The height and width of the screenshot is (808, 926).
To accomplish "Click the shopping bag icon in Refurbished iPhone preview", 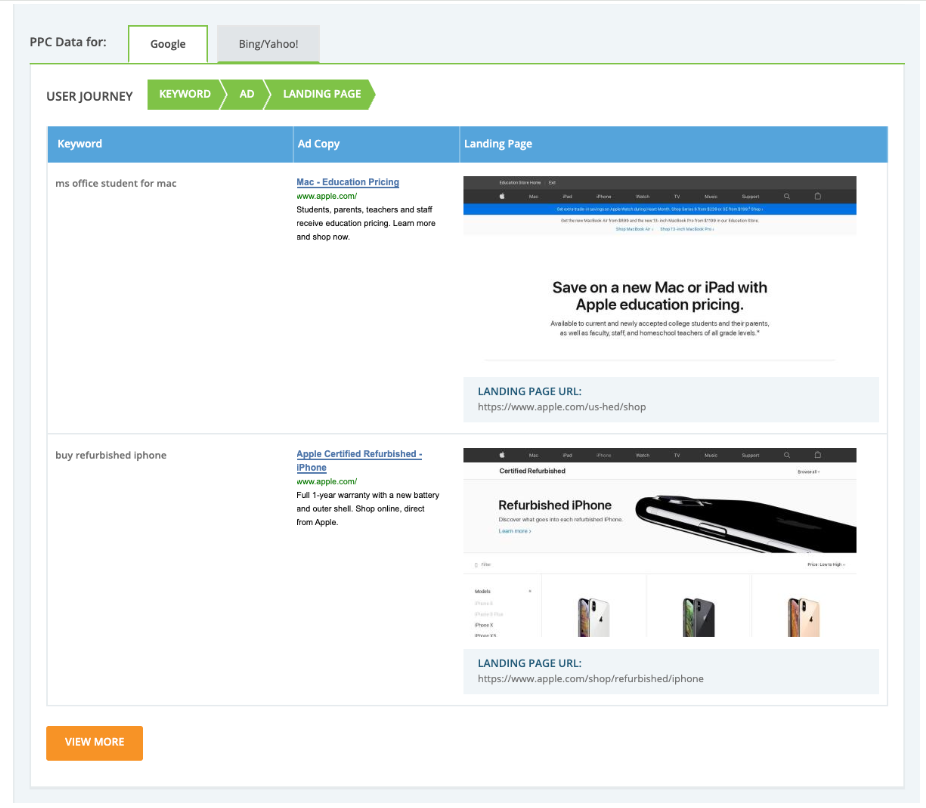I will (817, 455).
